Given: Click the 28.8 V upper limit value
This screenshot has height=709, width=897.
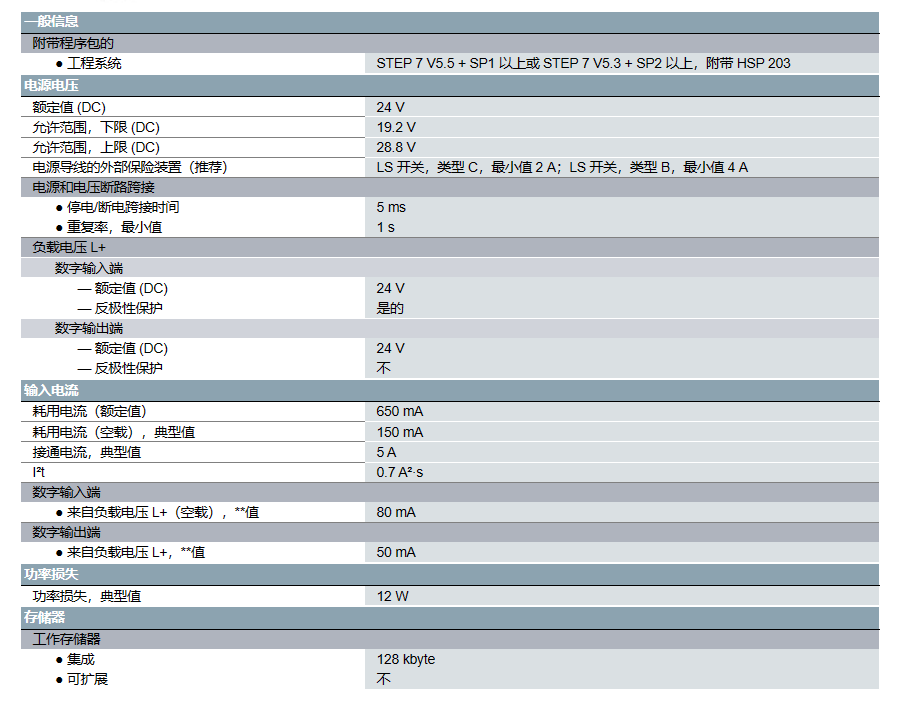Looking at the screenshot, I should 392,147.
